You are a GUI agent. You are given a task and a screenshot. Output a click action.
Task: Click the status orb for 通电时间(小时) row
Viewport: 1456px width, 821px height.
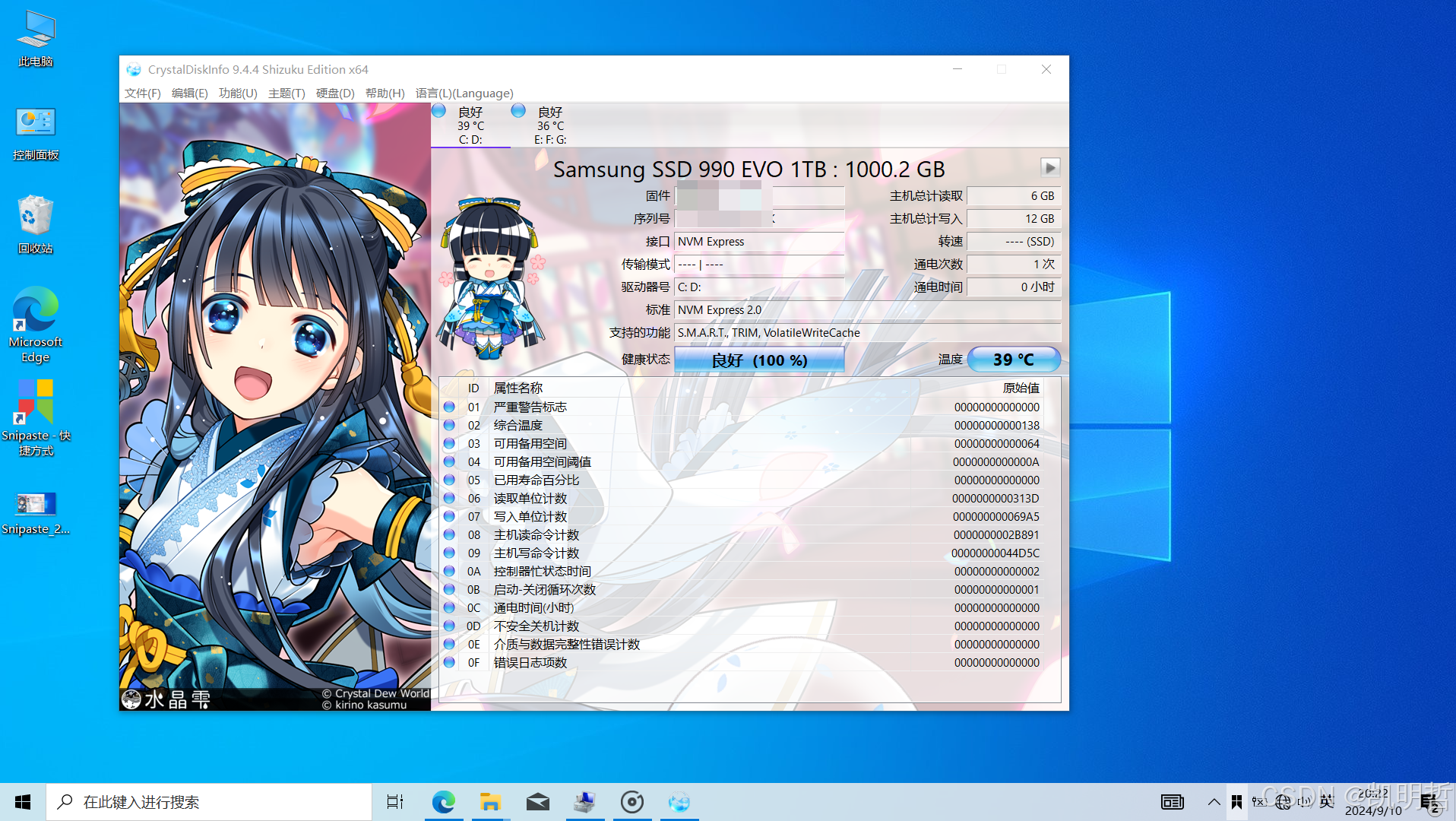(x=449, y=608)
